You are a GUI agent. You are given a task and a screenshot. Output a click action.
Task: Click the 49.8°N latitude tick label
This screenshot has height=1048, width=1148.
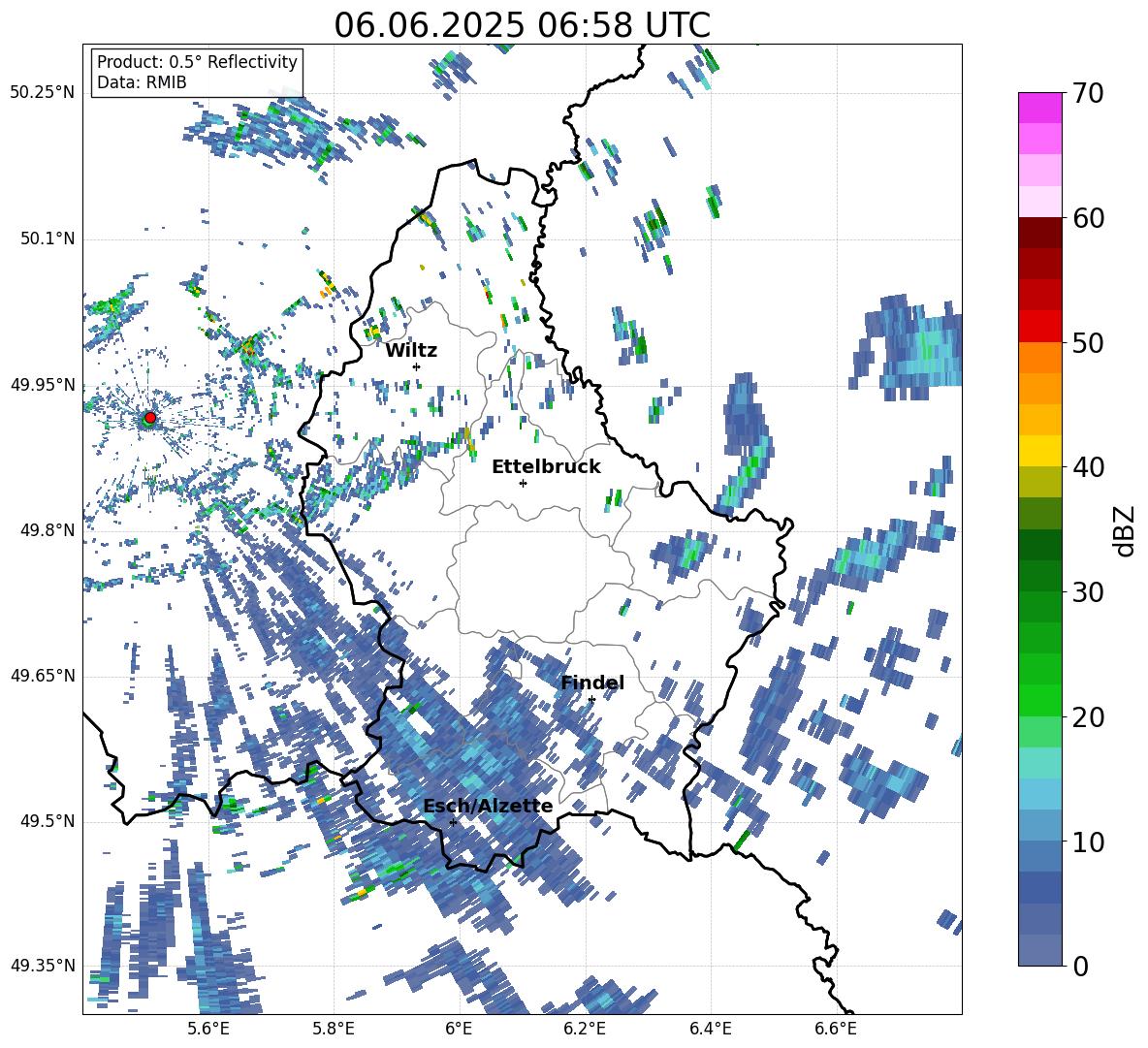pos(48,530)
